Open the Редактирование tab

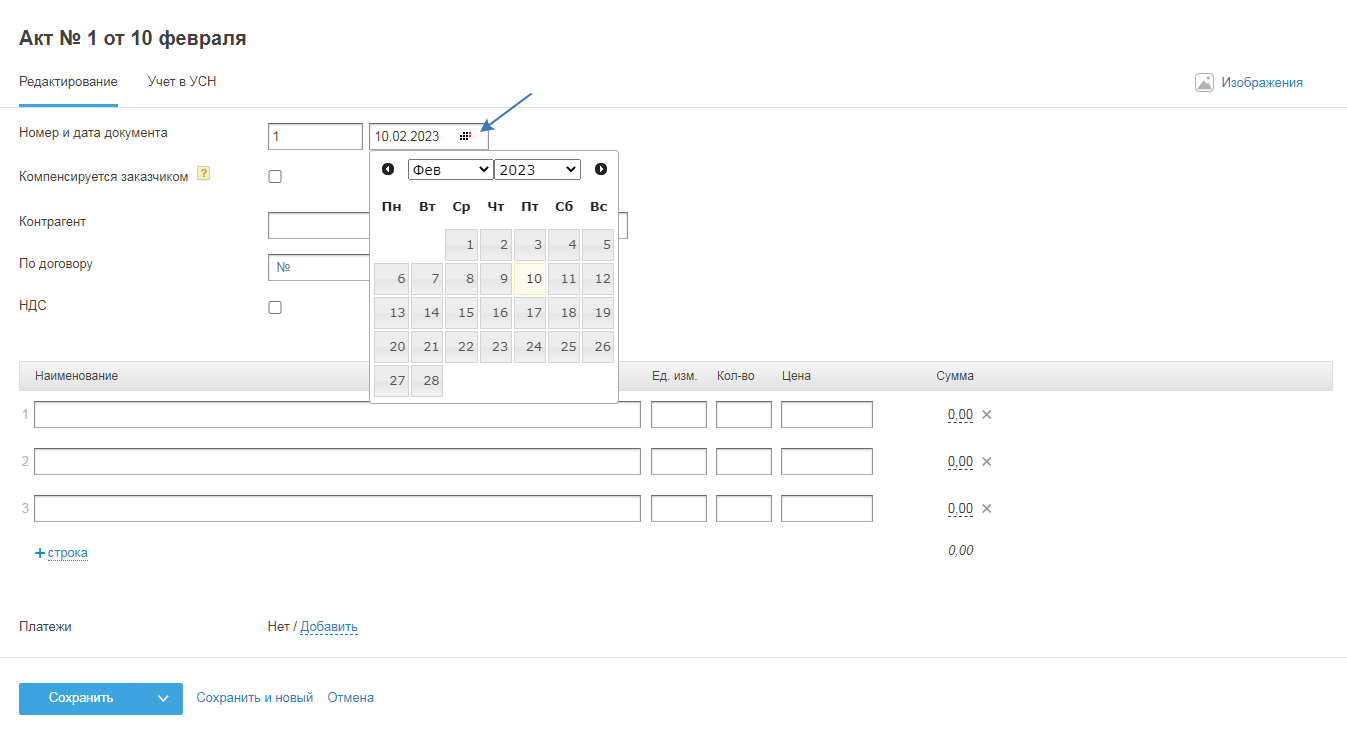point(68,82)
